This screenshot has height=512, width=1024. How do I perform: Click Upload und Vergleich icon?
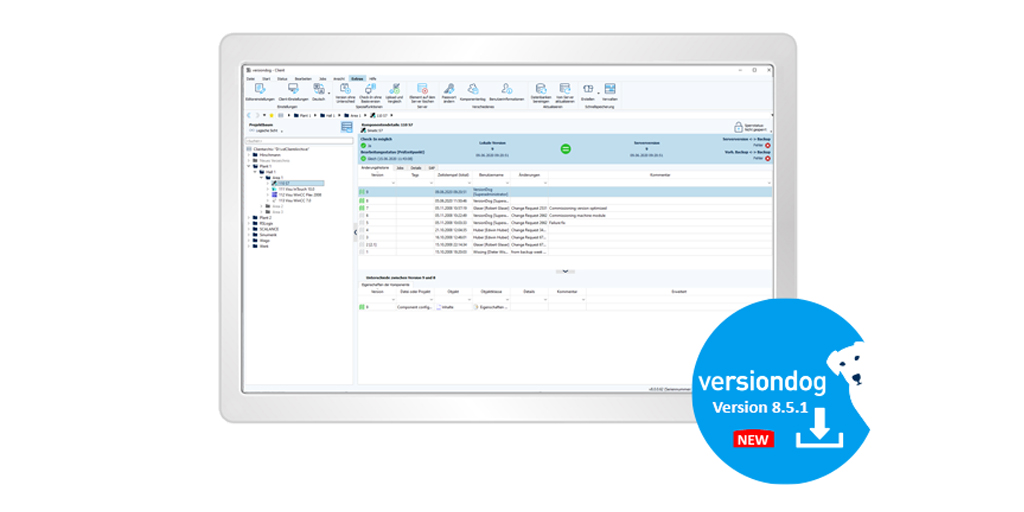point(394,89)
